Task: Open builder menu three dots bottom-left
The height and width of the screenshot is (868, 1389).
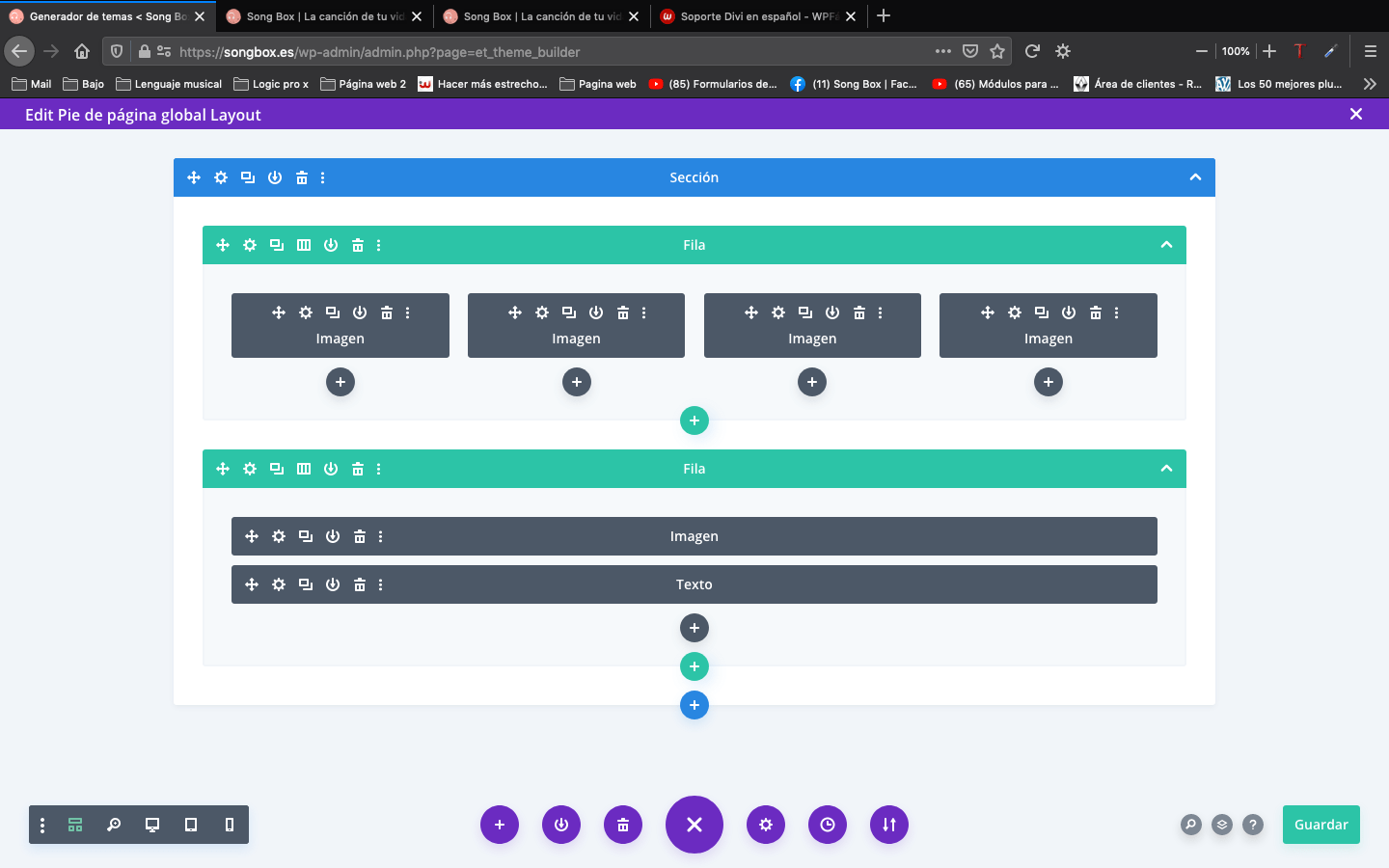Action: tap(42, 825)
